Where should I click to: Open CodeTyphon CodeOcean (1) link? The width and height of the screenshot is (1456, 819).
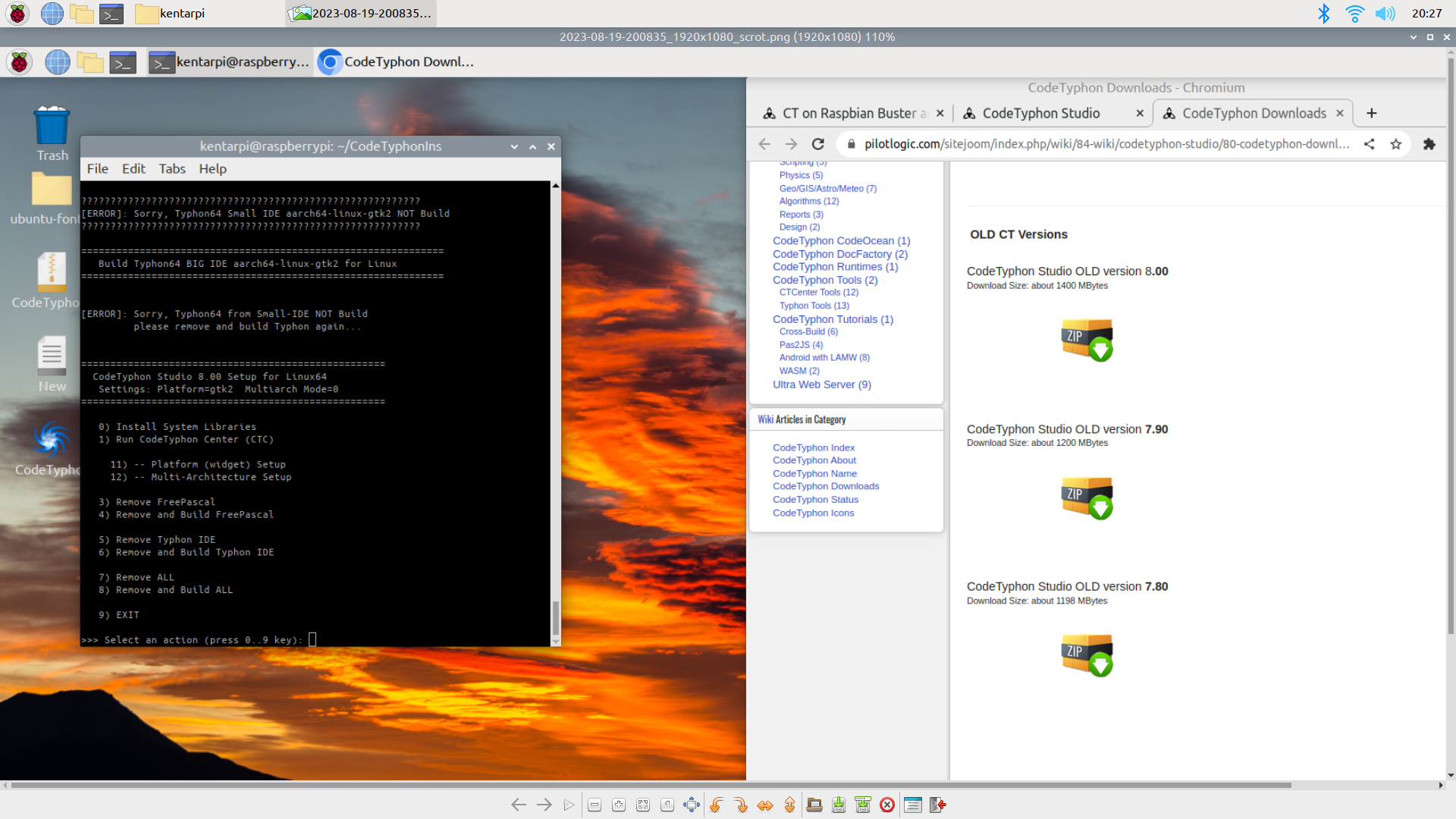click(x=841, y=240)
